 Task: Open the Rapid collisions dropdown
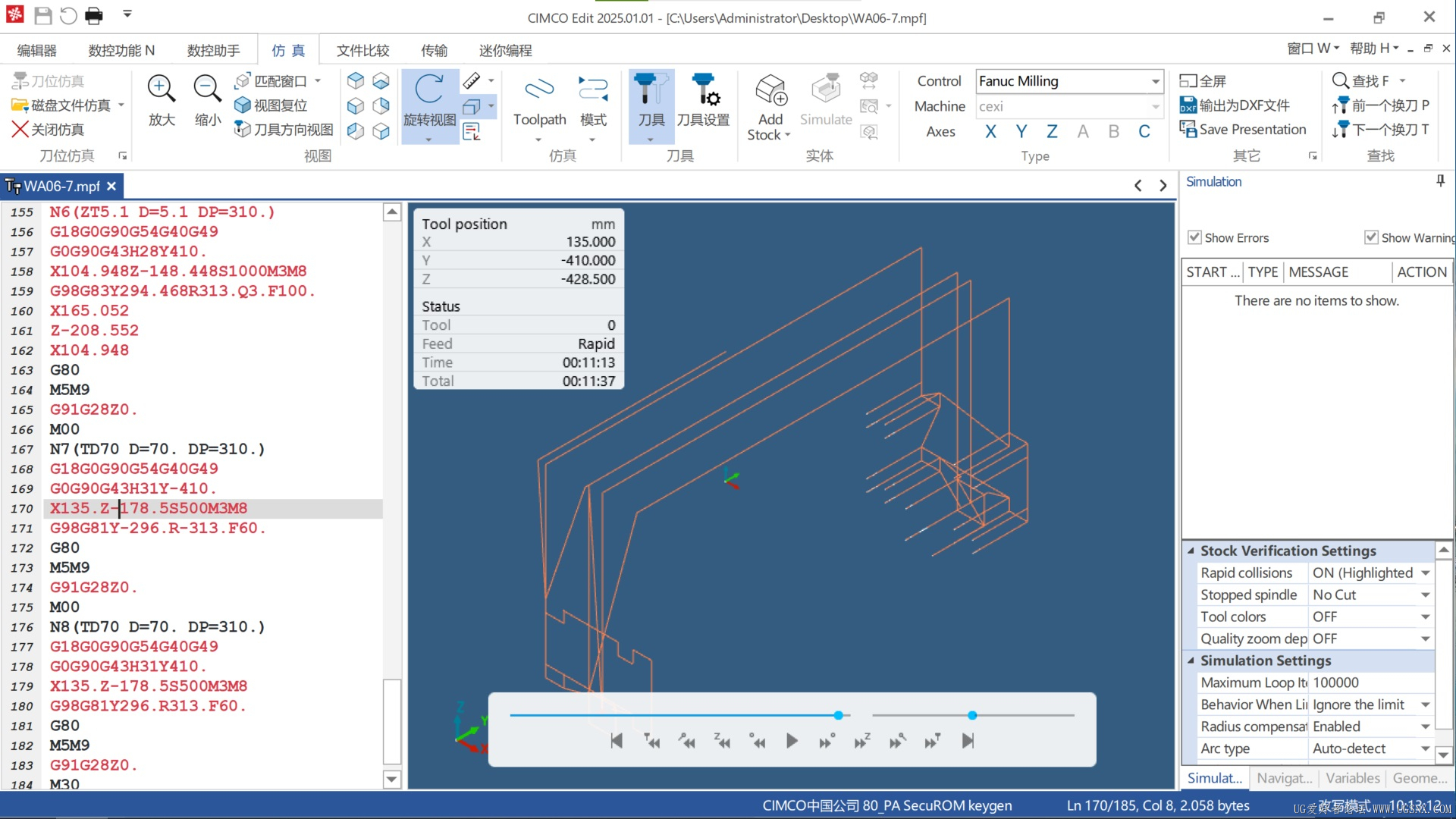pos(1426,573)
